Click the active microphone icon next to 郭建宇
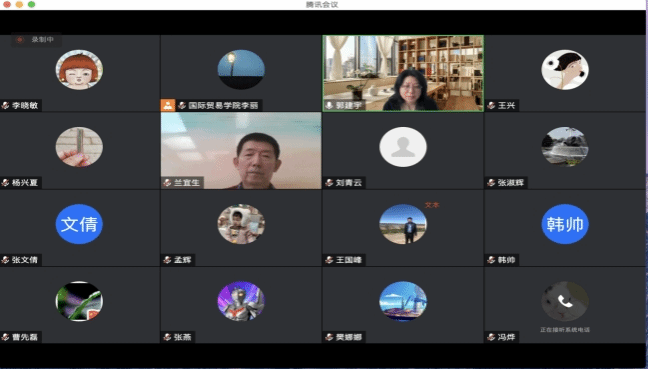 tap(329, 105)
